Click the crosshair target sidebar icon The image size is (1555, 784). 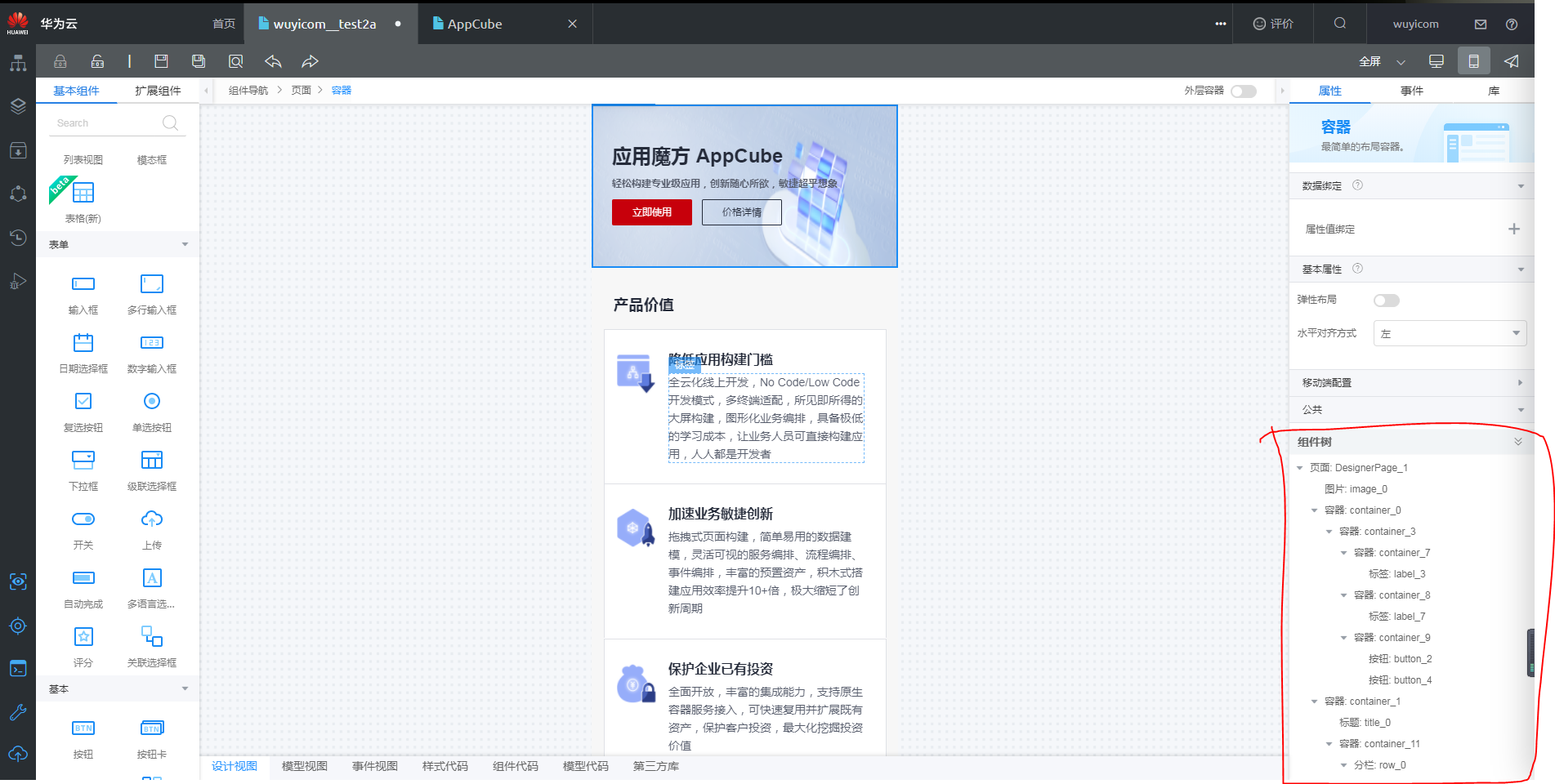[x=18, y=626]
